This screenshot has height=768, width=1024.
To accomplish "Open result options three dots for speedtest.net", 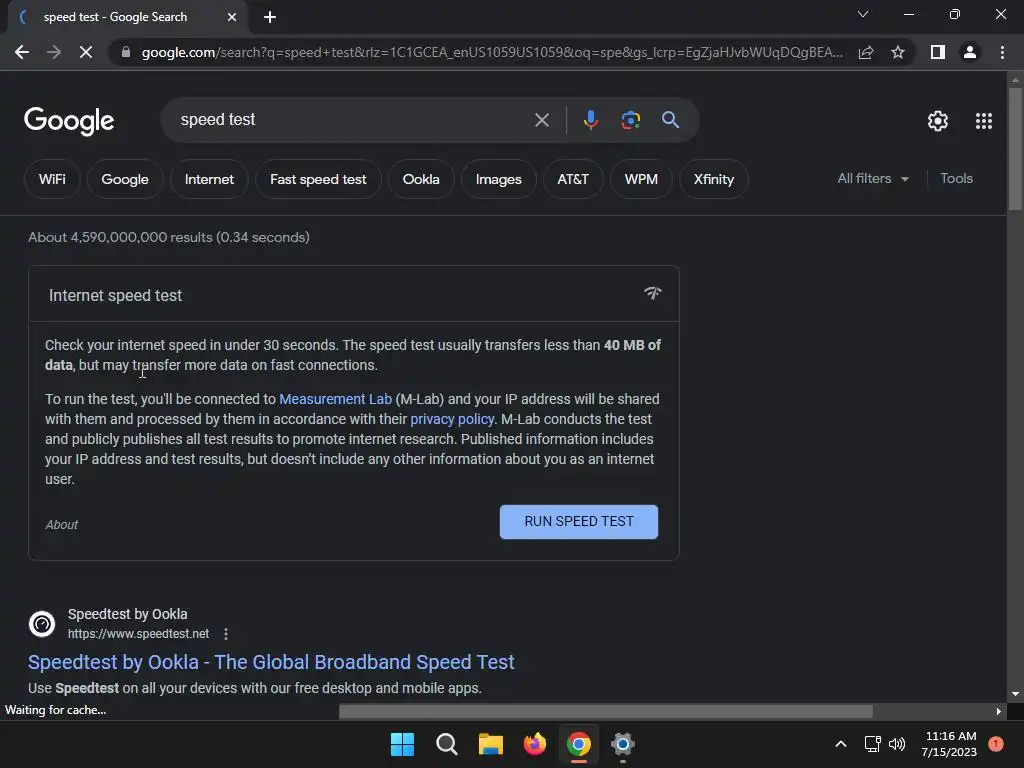I will point(226,634).
